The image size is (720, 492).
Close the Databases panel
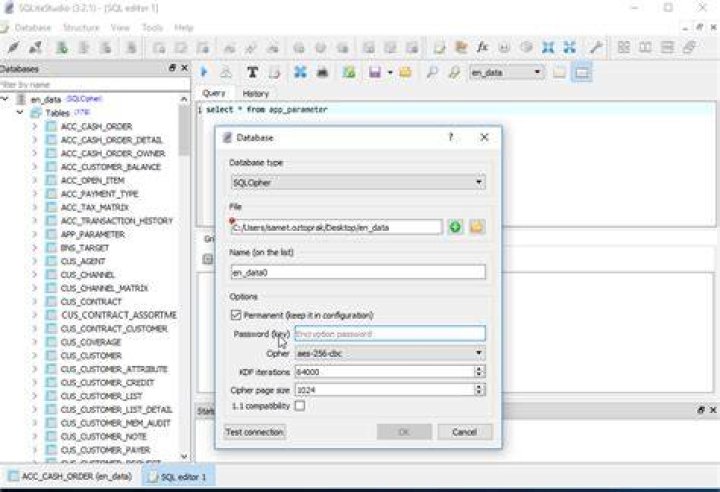(x=185, y=68)
